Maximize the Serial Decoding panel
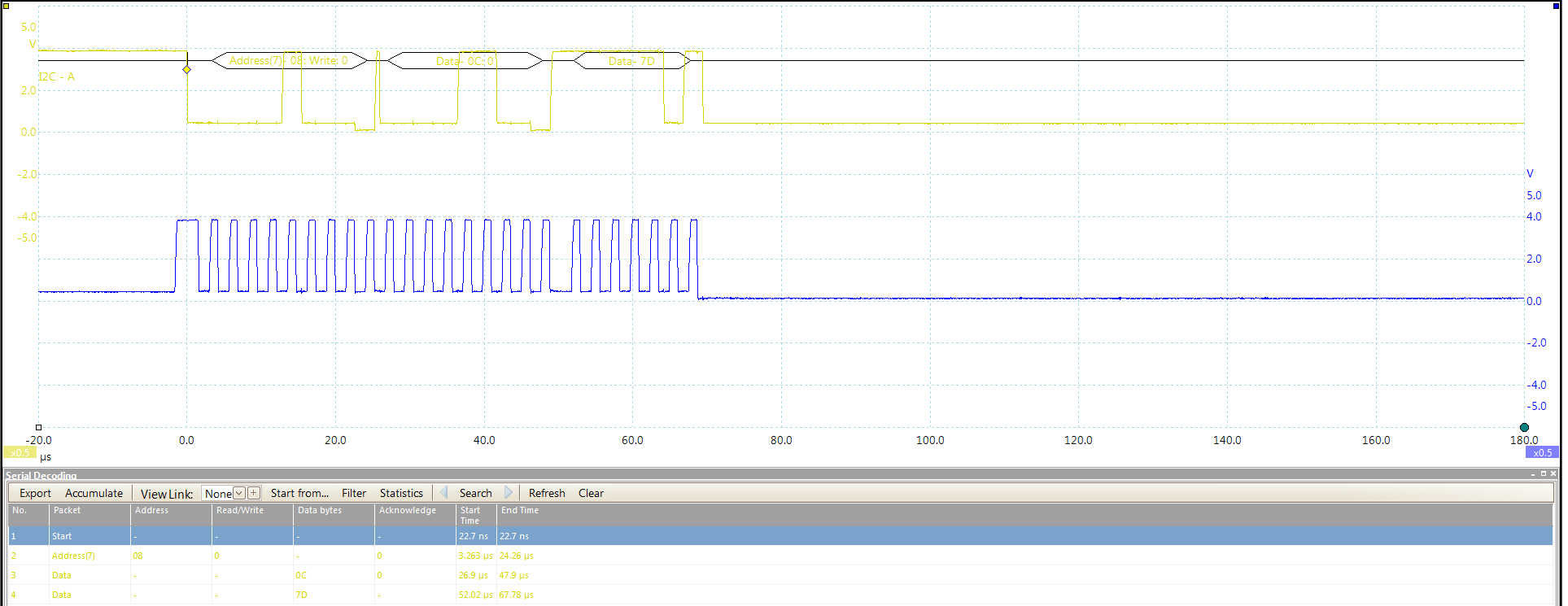1568x606 pixels. (x=1544, y=474)
